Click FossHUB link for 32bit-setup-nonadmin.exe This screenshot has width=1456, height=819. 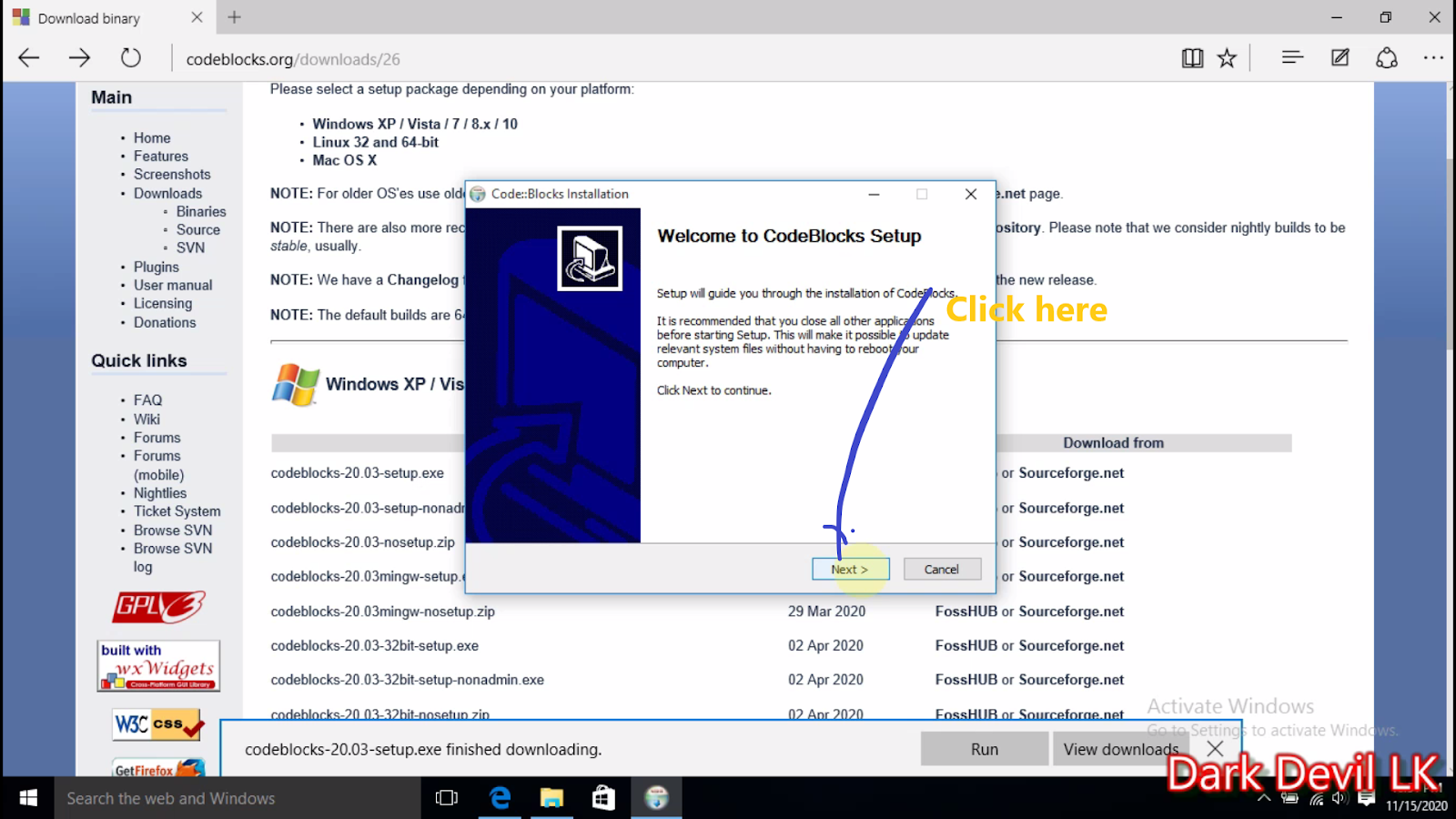[966, 680]
